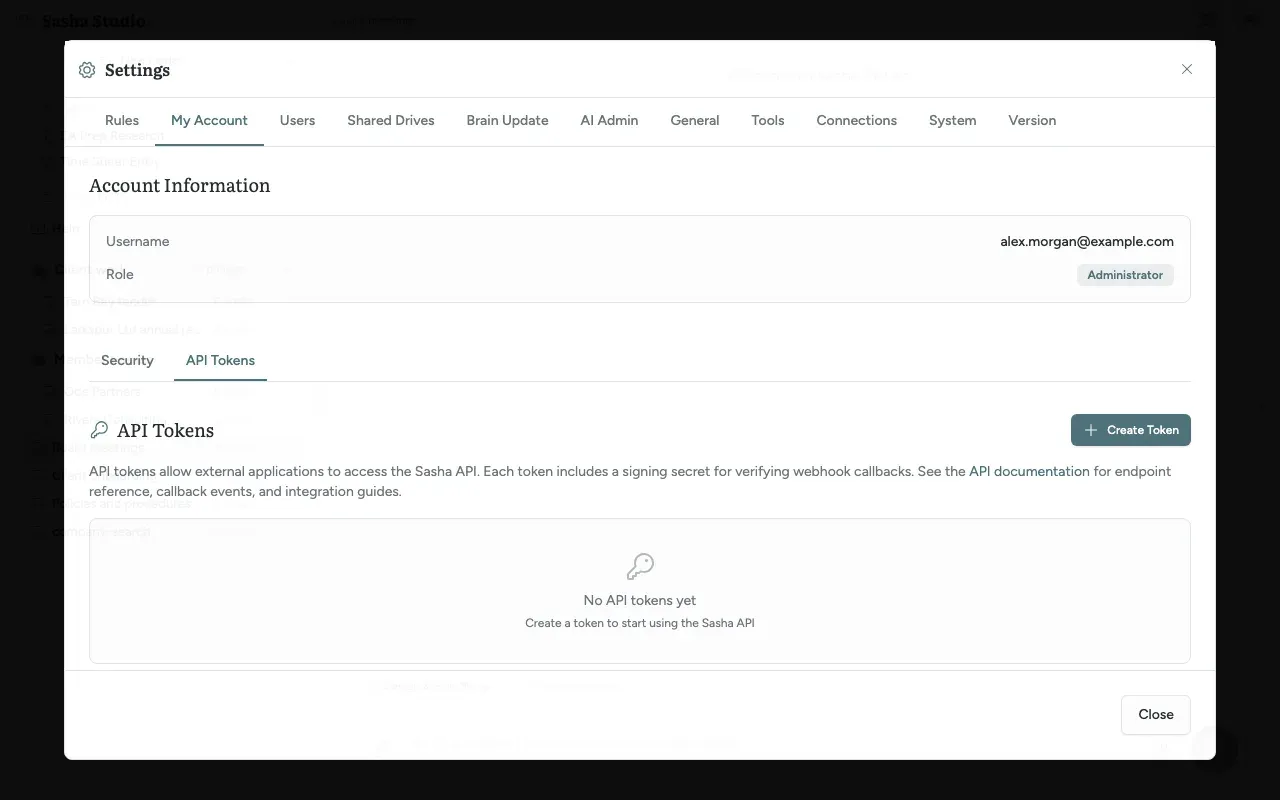Click the key icon above No API tokens yet
The image size is (1280, 800).
pyautogui.click(x=640, y=567)
